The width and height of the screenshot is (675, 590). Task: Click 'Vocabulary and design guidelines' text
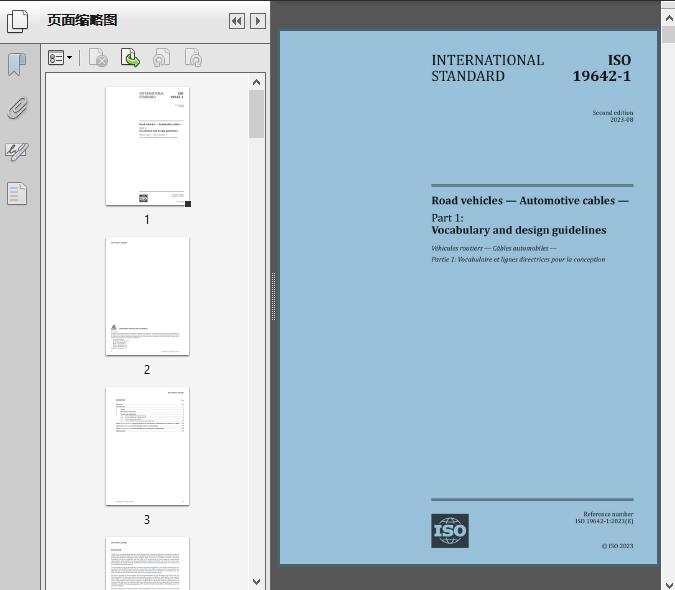519,230
